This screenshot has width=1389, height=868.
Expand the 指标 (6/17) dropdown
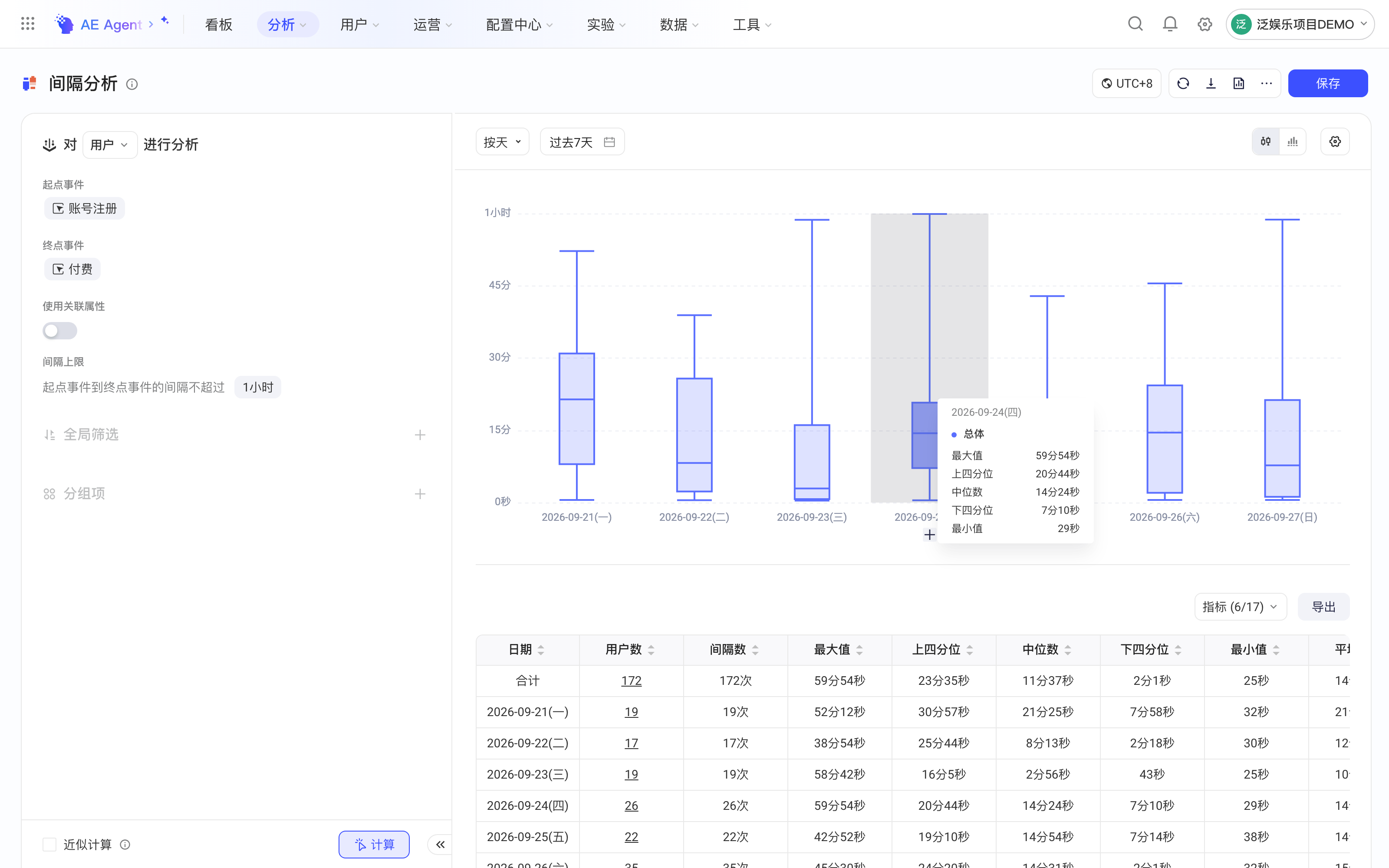click(1241, 607)
